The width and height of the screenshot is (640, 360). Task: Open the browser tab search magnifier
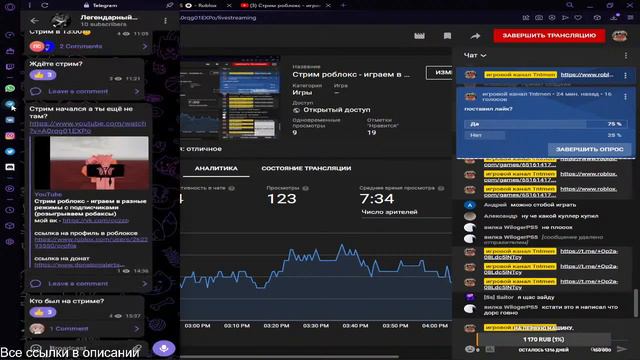pos(569,5)
